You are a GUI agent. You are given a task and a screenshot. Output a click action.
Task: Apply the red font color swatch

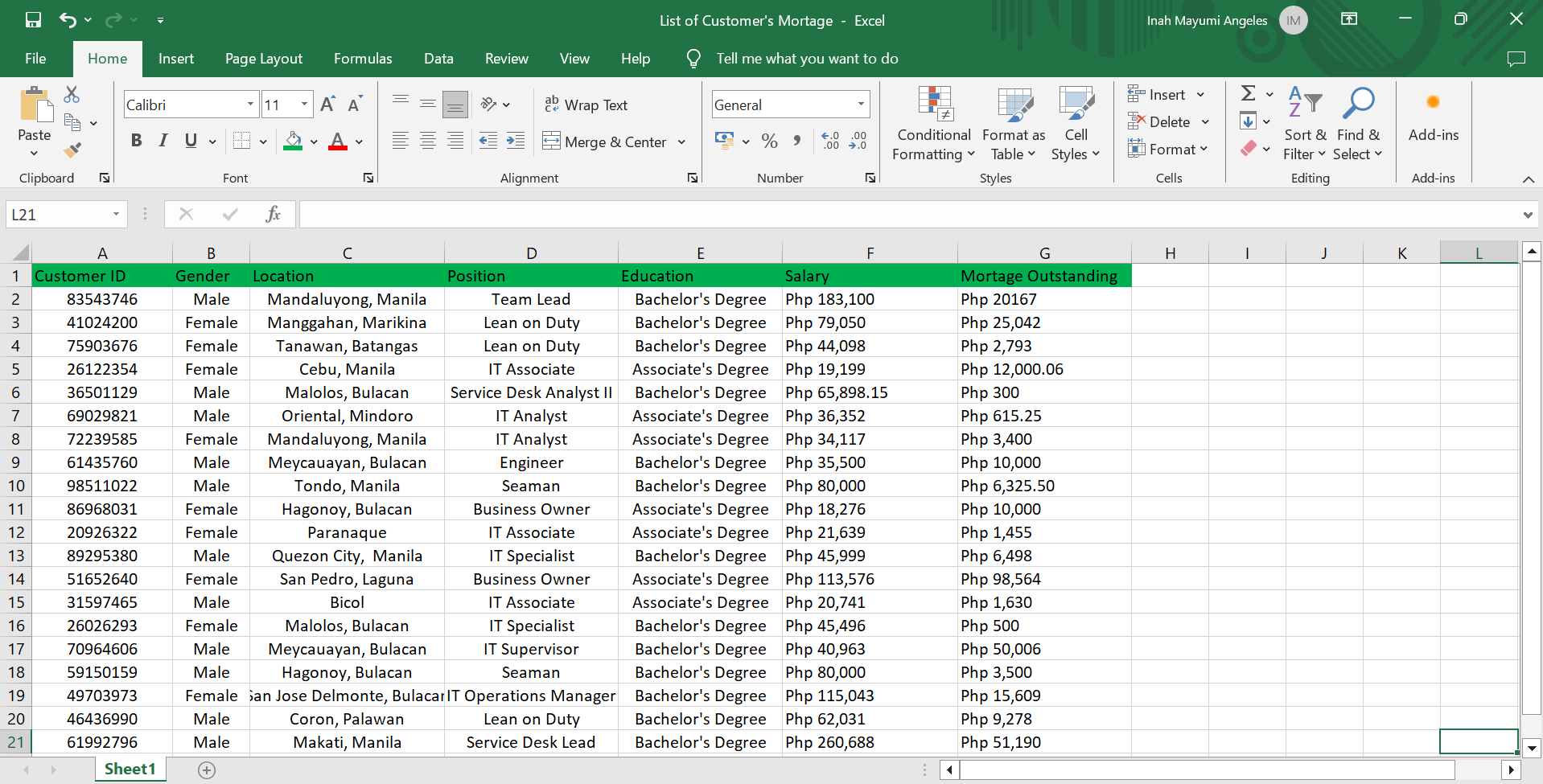pyautogui.click(x=338, y=142)
